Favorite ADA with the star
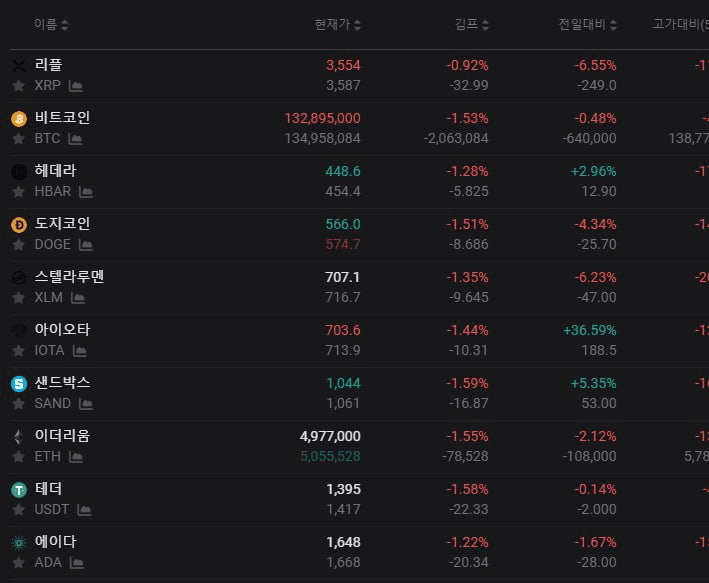Viewport: 709px width, 583px height. pyautogui.click(x=19, y=563)
